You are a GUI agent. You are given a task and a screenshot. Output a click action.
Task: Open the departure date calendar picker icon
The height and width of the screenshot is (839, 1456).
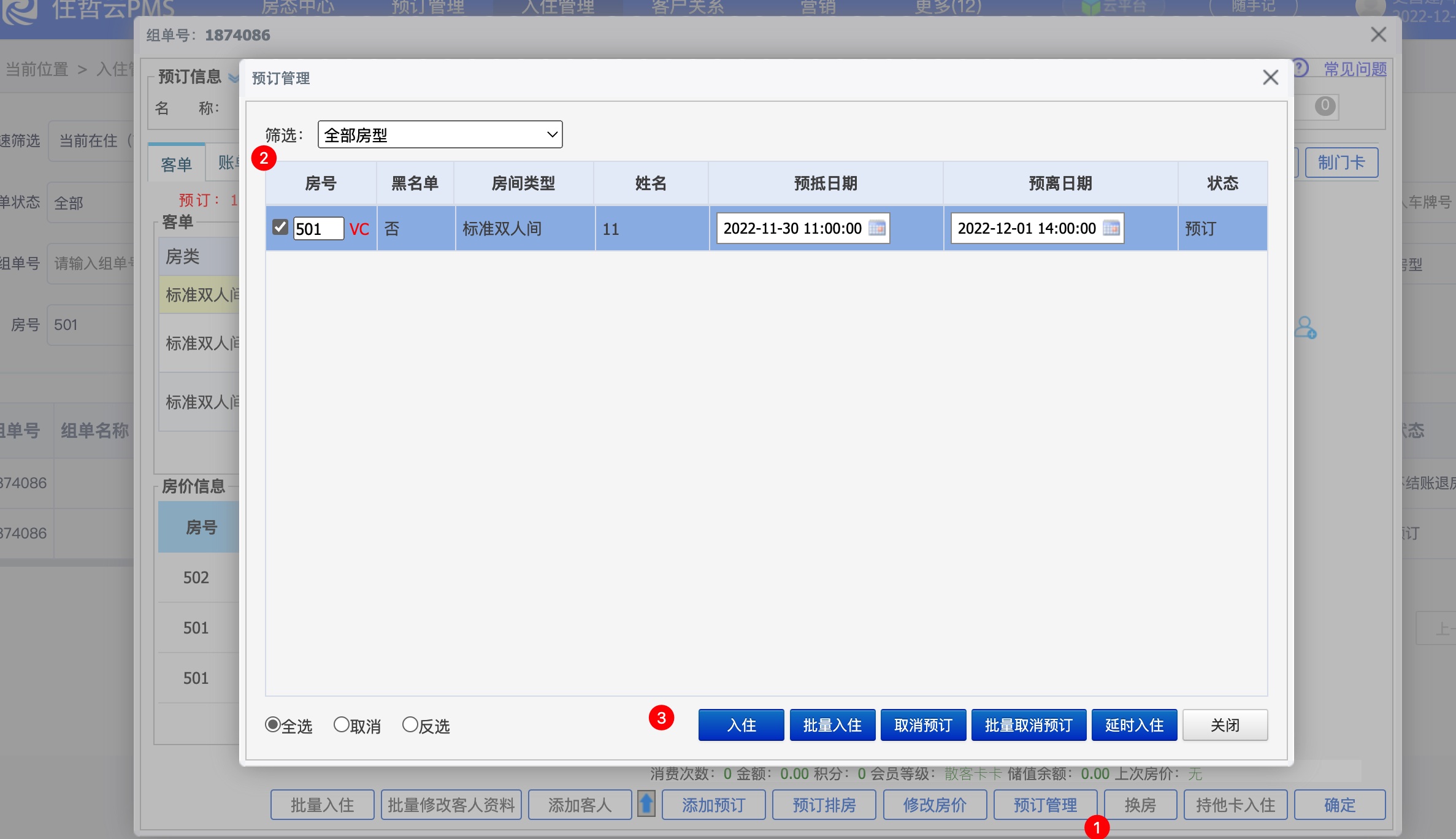coord(1111,228)
